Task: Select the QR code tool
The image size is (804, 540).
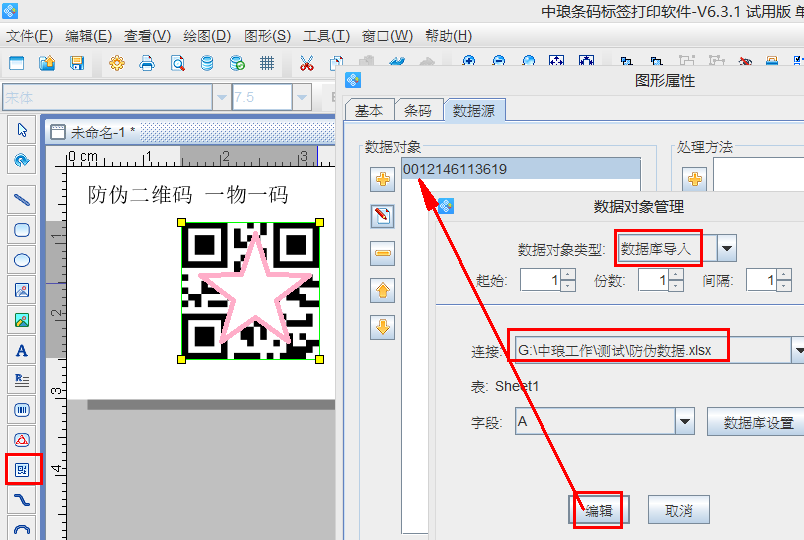Action: click(x=22, y=470)
